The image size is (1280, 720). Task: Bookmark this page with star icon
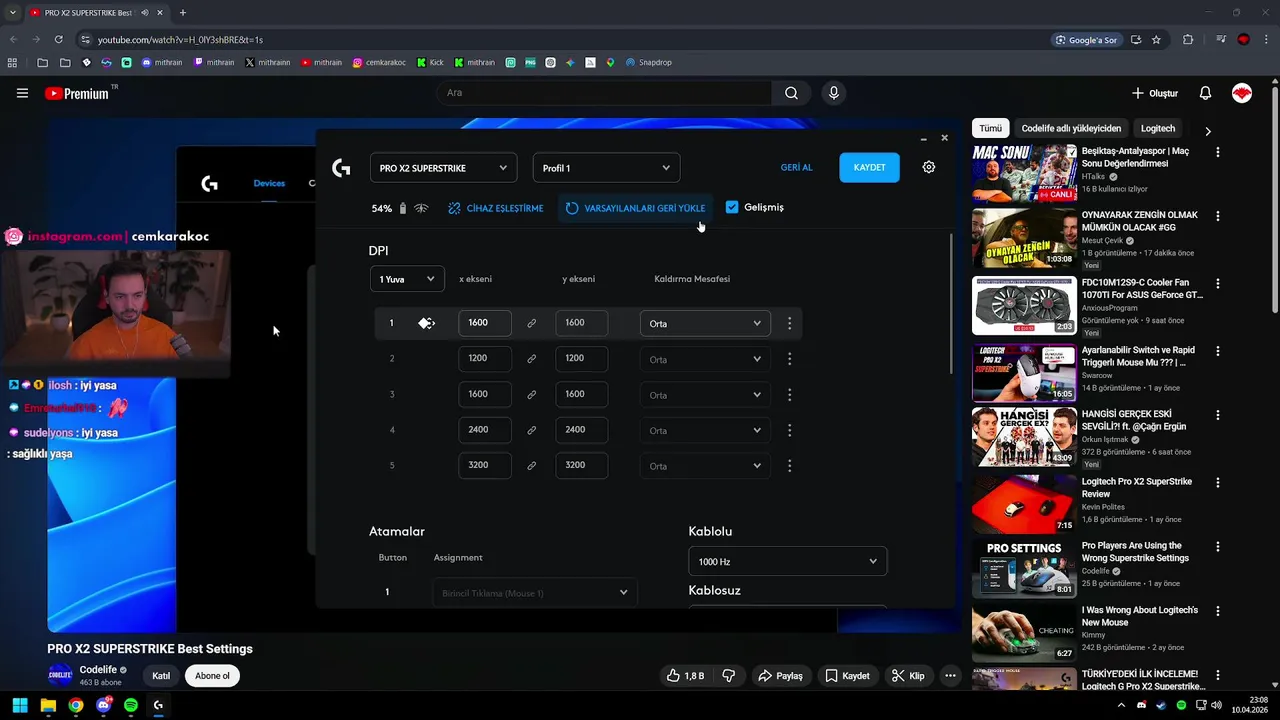point(1156,40)
